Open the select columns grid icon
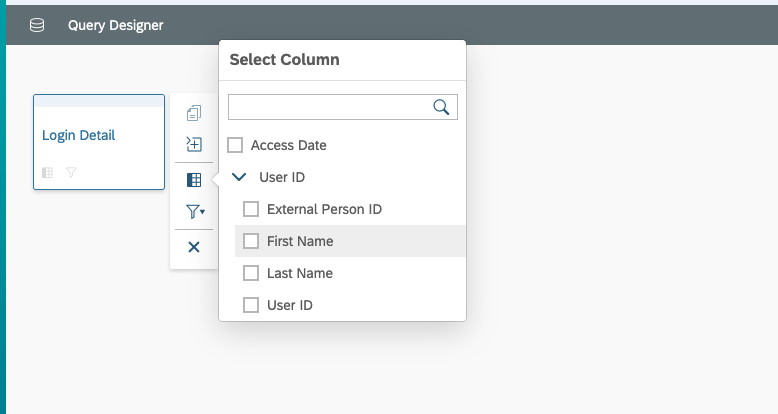 (x=194, y=180)
